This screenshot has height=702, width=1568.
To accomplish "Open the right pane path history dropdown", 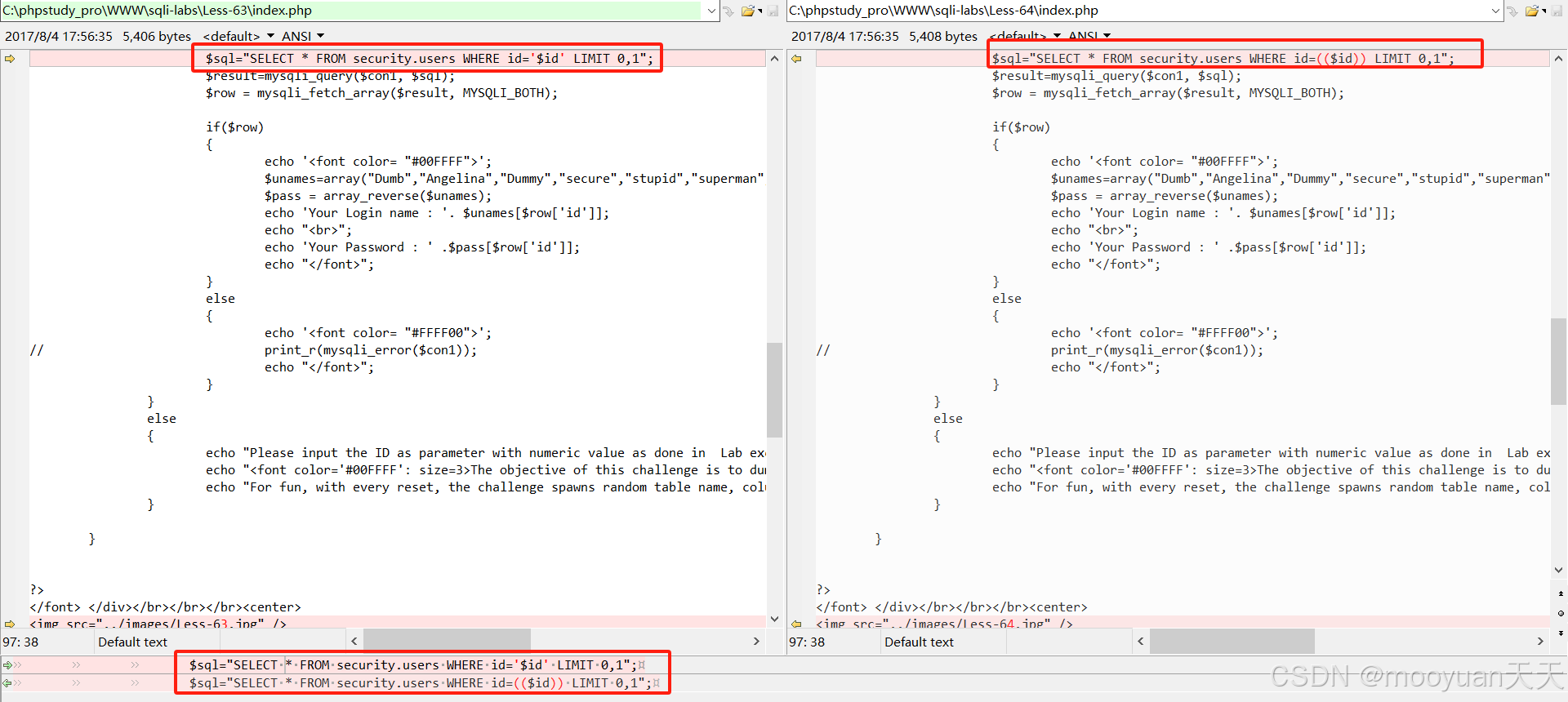I will point(1496,11).
